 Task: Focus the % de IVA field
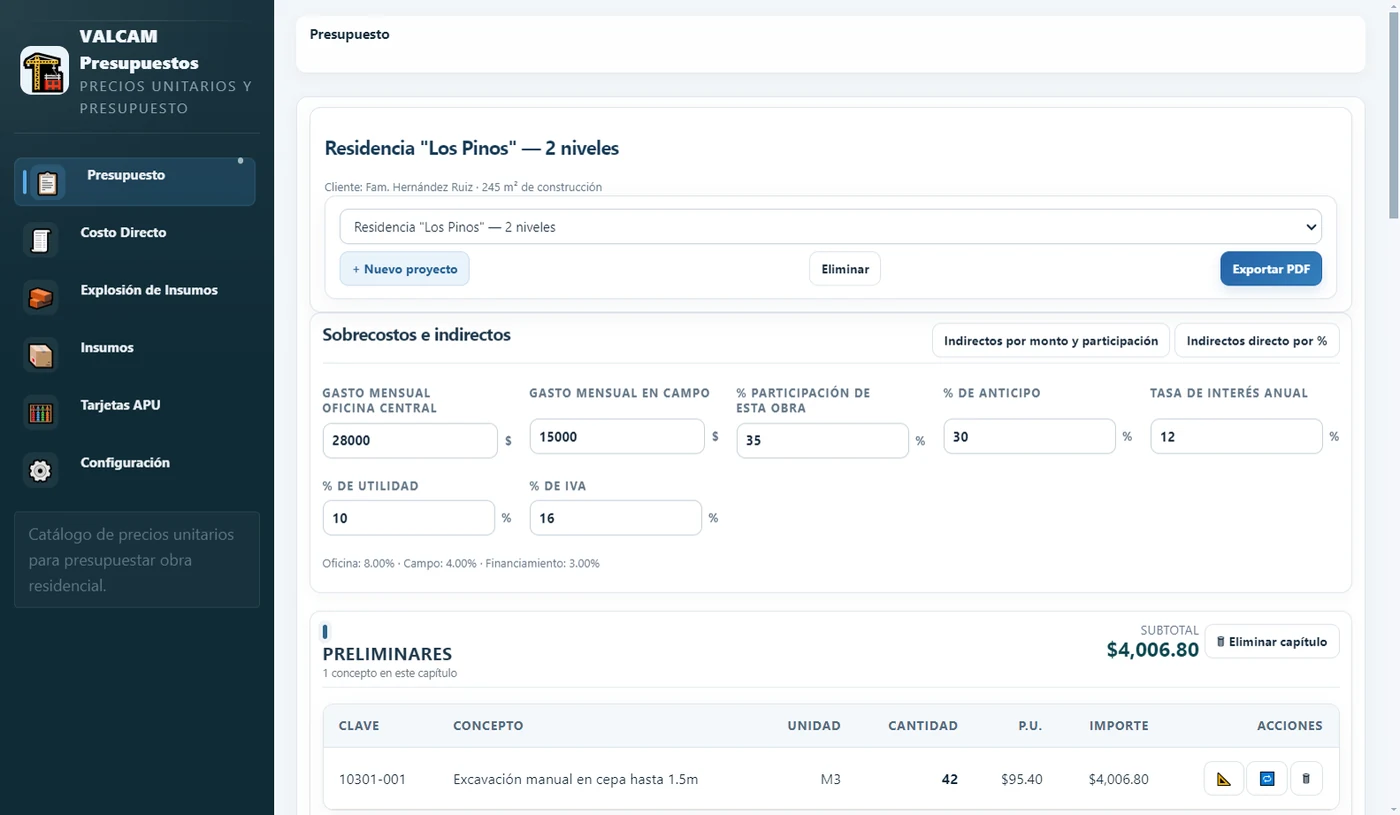616,518
